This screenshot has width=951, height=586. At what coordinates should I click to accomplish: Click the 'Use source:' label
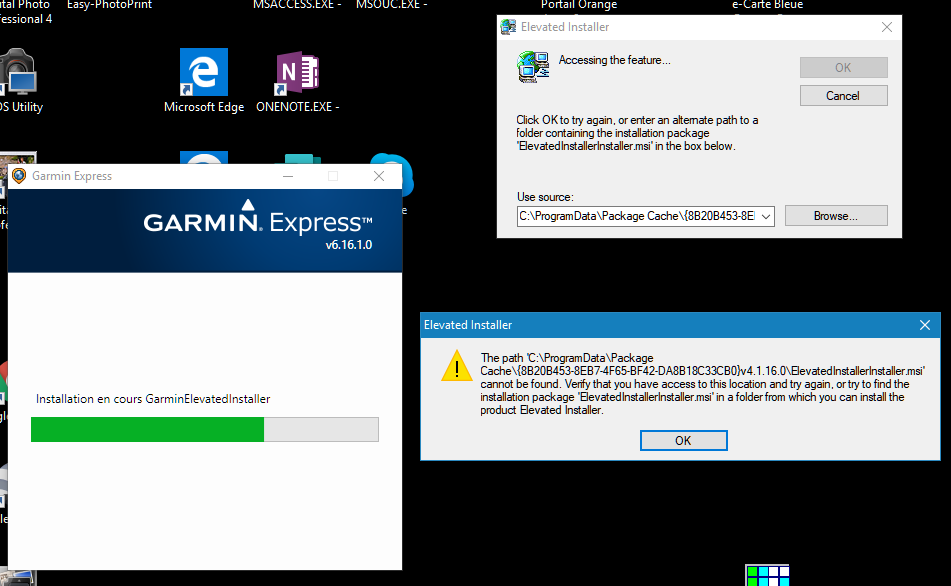point(545,197)
